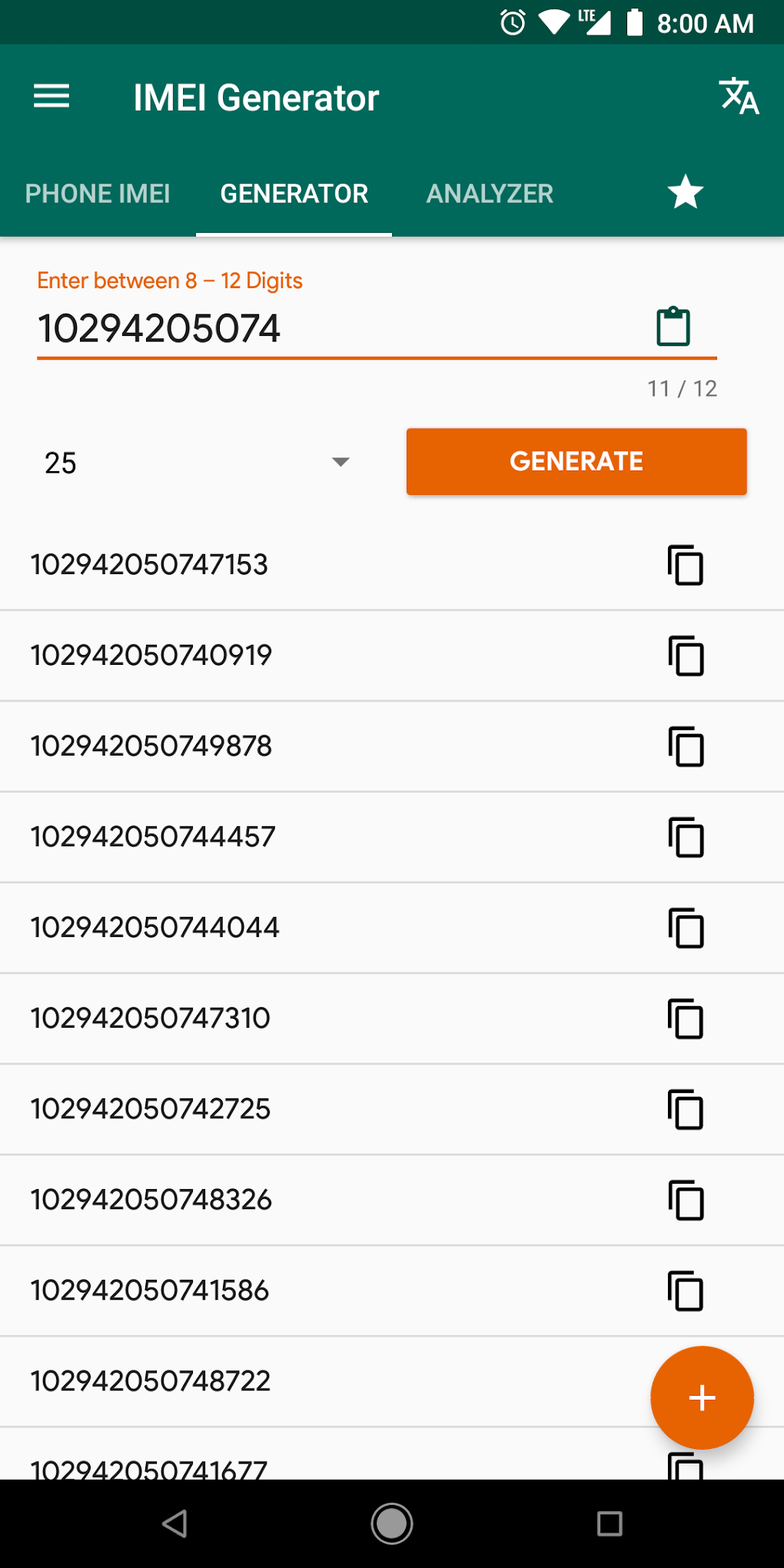Select the Generator tab
Screen dimensions: 784x1568
[294, 194]
